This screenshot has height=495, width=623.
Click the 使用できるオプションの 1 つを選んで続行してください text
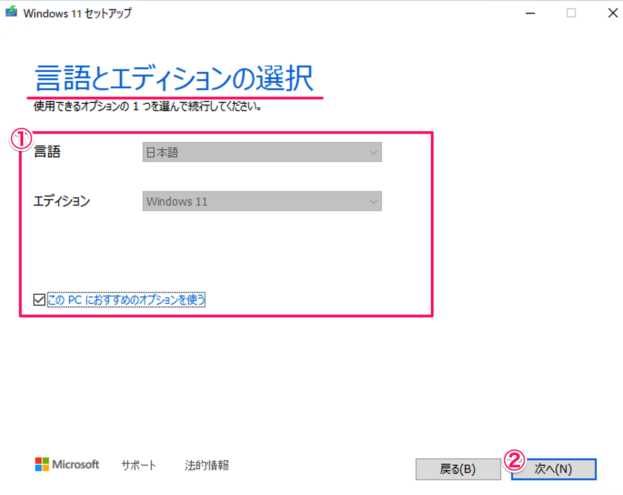tap(147, 106)
